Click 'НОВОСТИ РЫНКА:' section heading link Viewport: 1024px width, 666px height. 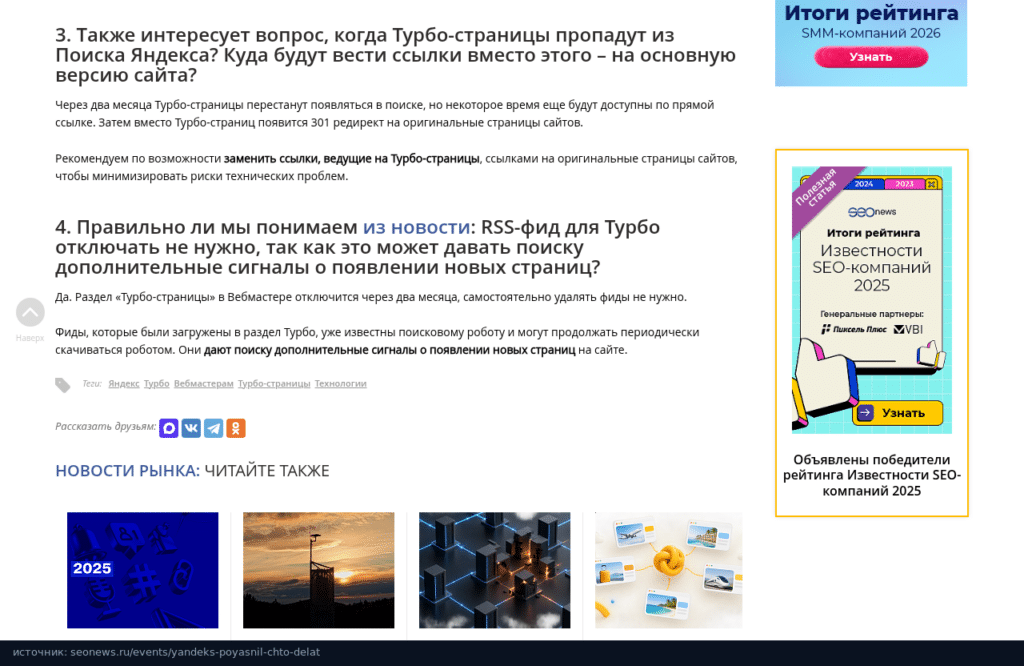tap(127, 471)
